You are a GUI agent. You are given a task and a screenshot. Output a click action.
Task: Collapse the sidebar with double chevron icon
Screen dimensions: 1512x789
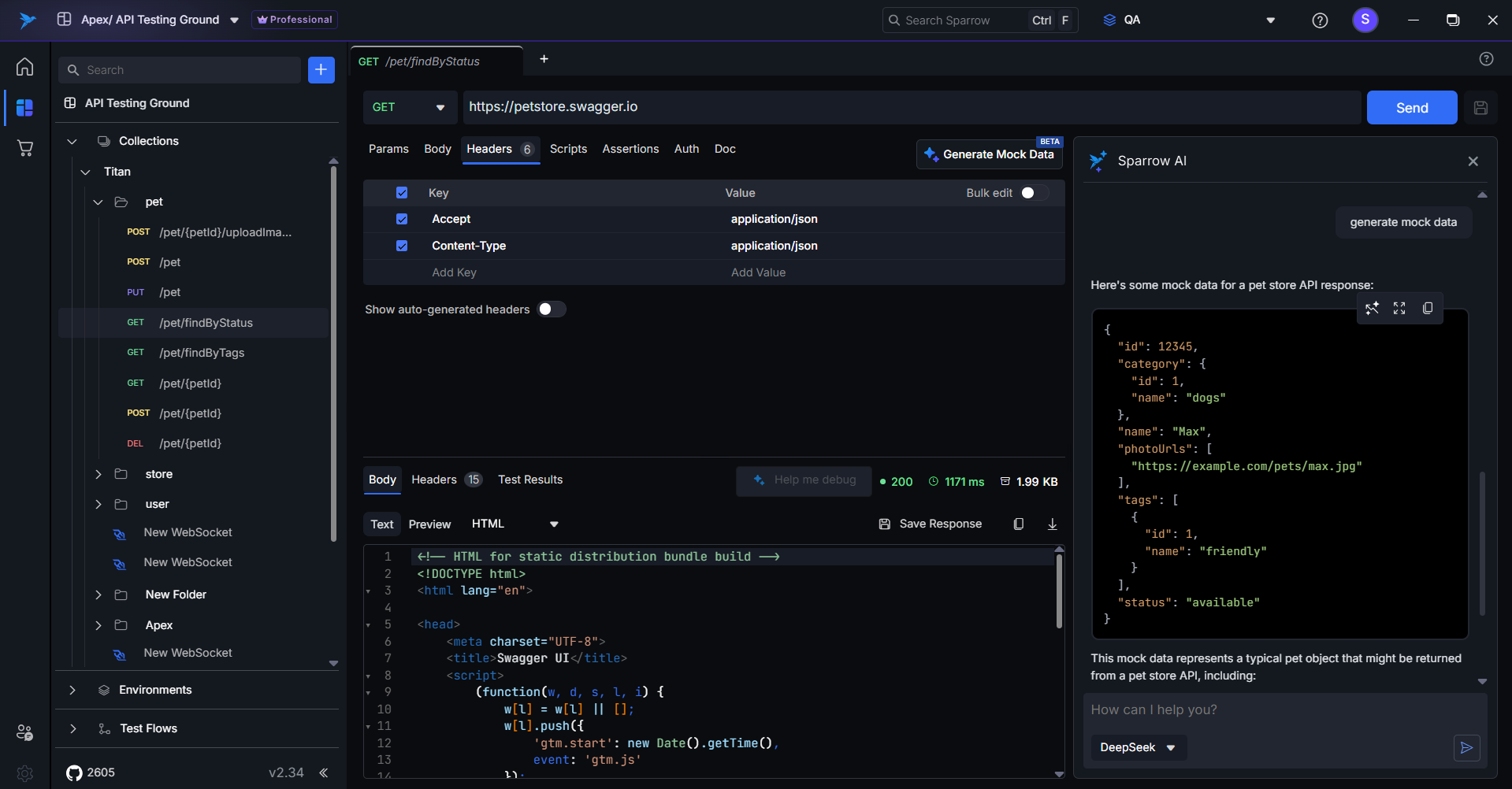pos(323,772)
